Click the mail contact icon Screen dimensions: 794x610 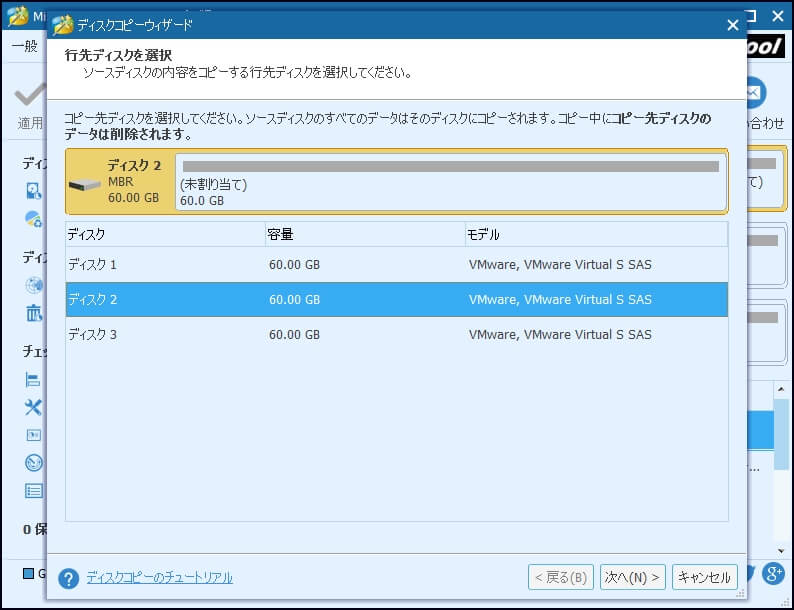pos(754,93)
